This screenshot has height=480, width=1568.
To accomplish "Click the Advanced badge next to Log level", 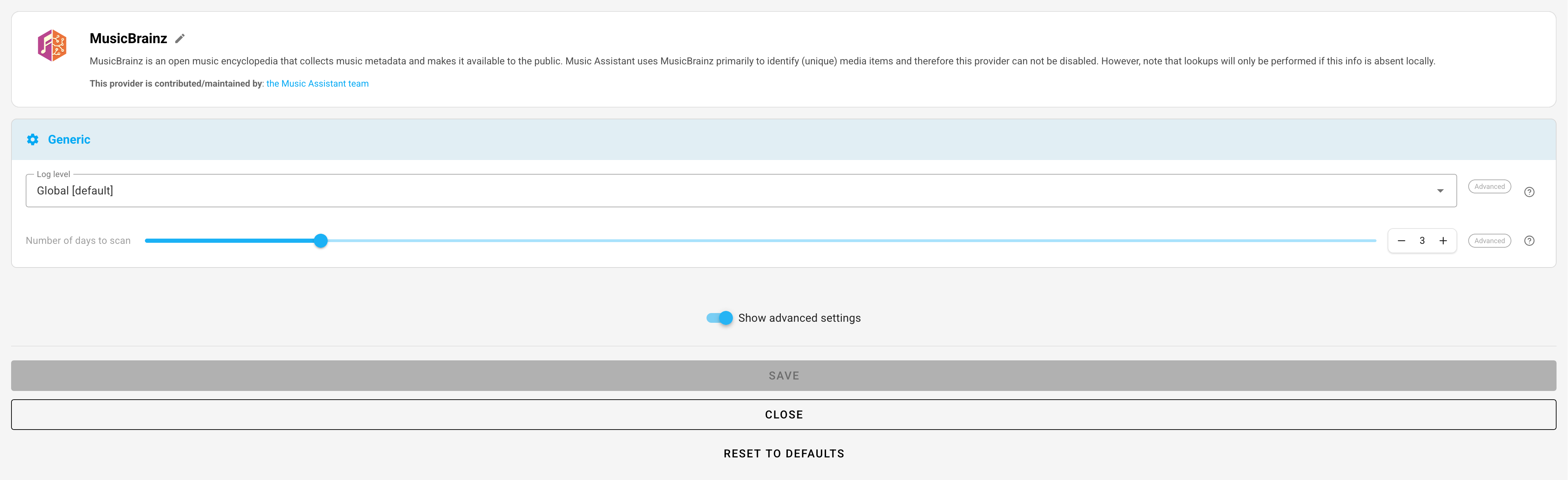I will click(x=1489, y=186).
